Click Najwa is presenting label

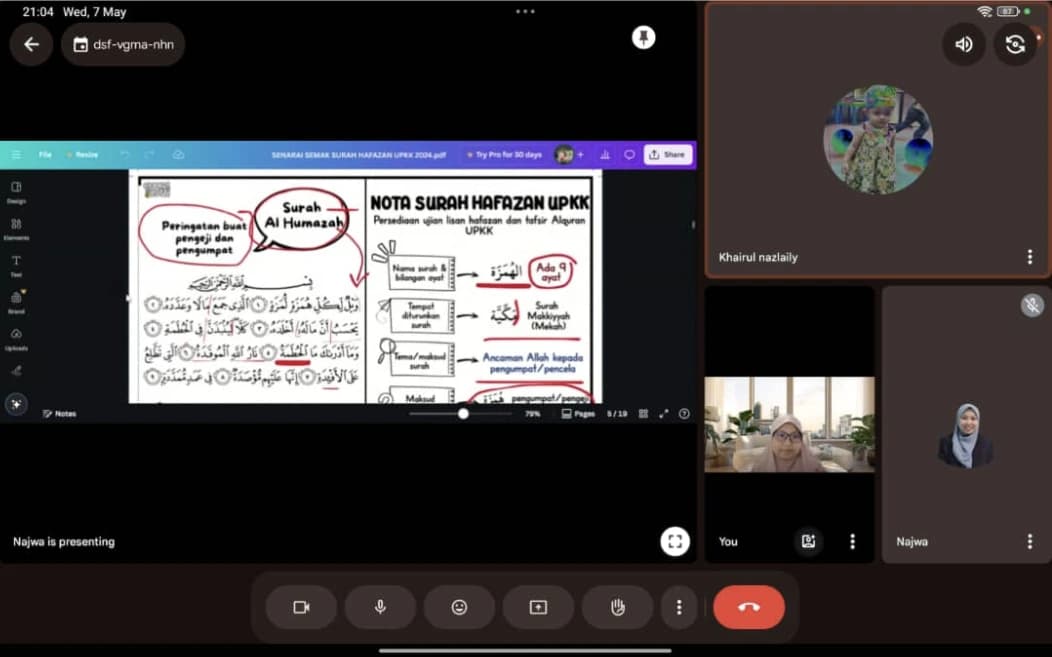coord(64,542)
